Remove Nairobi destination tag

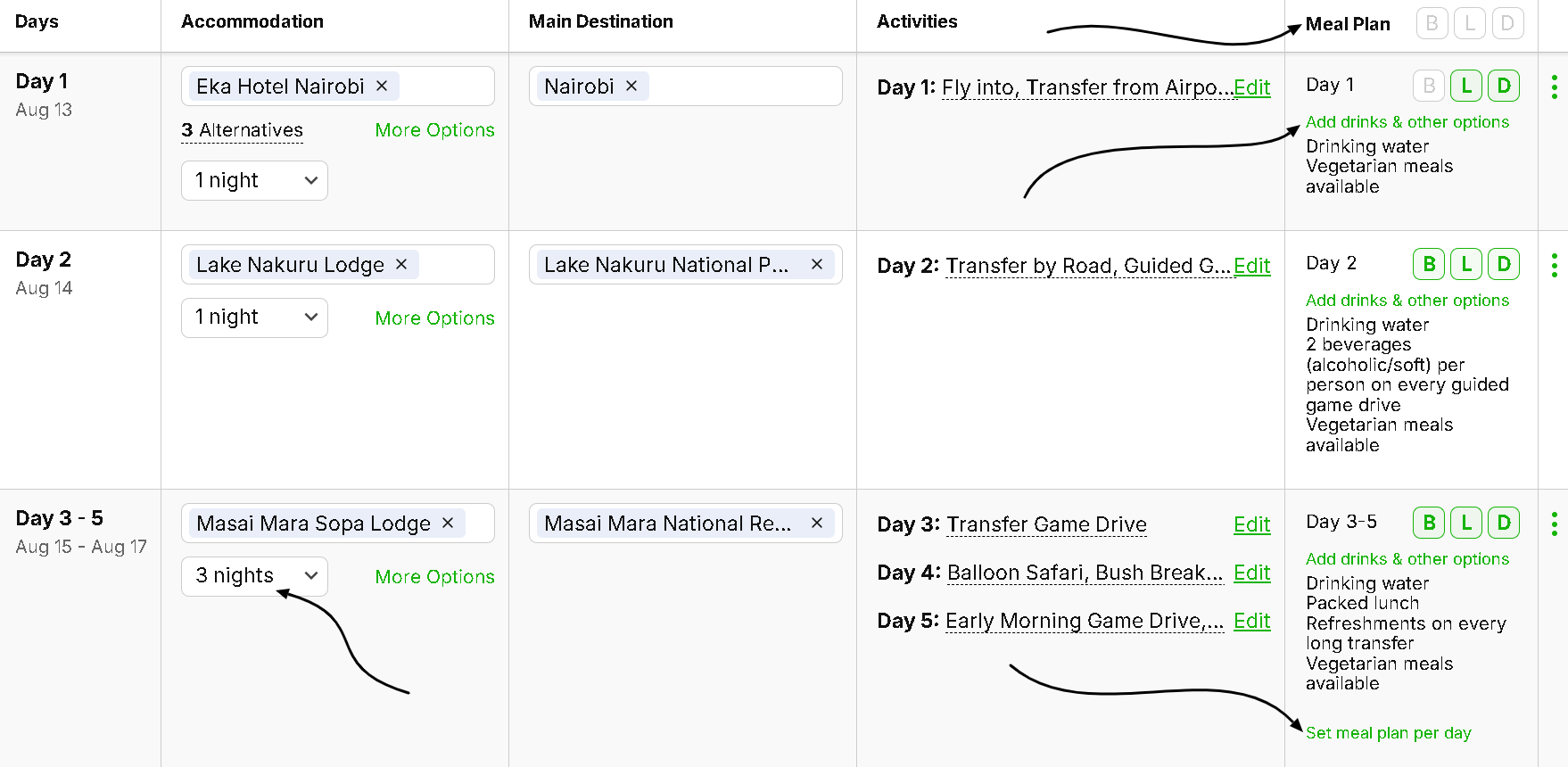coord(631,86)
